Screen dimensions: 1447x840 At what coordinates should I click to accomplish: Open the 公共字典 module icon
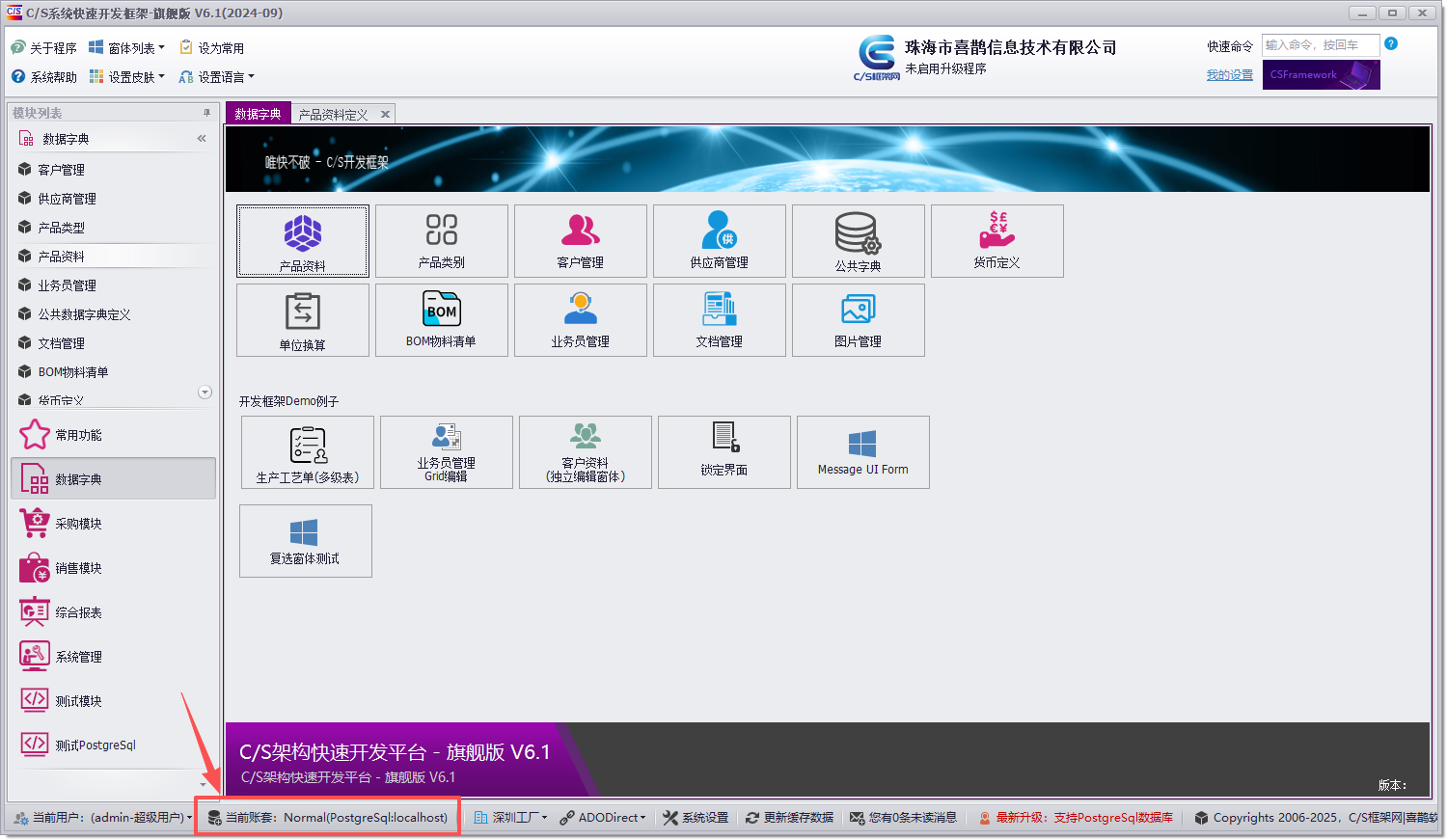[x=858, y=241]
